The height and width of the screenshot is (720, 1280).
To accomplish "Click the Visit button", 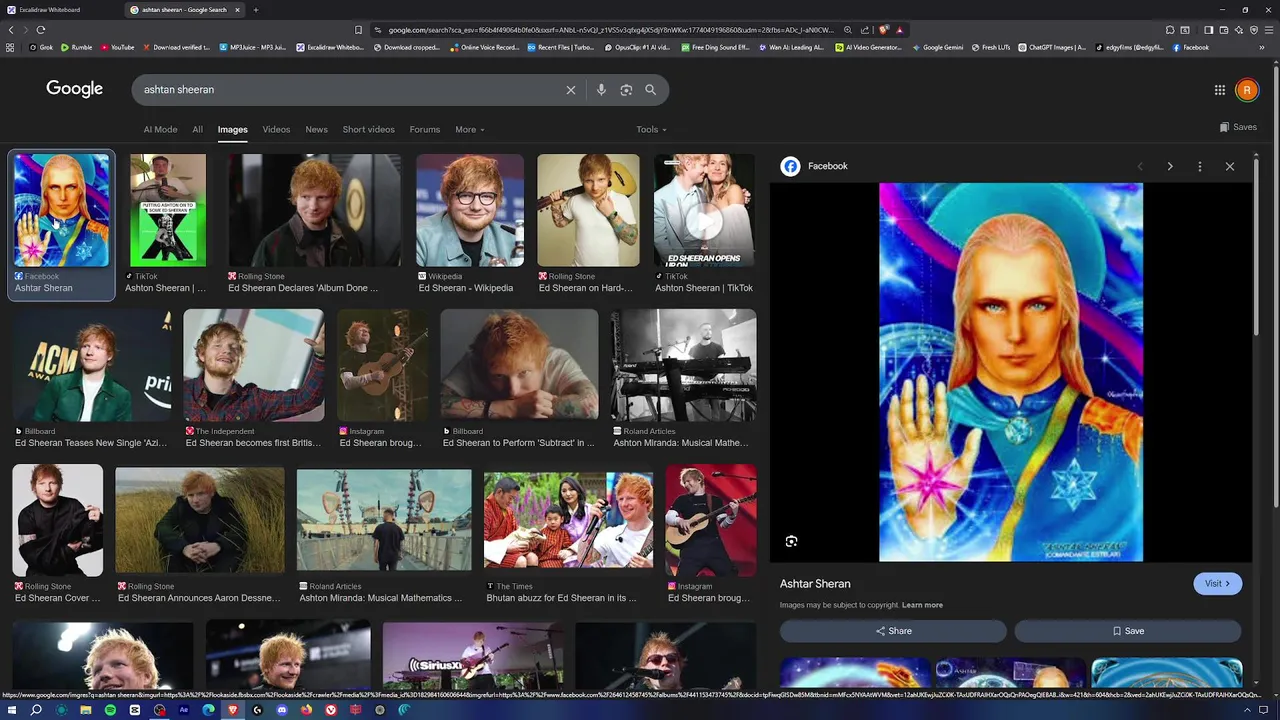I will coord(1217,584).
